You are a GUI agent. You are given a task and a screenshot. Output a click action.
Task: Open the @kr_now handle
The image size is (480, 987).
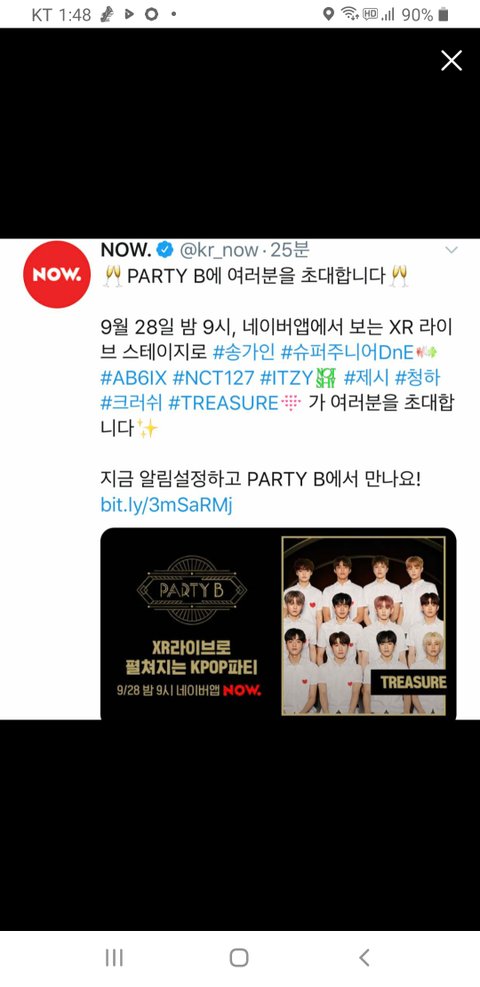click(x=219, y=250)
